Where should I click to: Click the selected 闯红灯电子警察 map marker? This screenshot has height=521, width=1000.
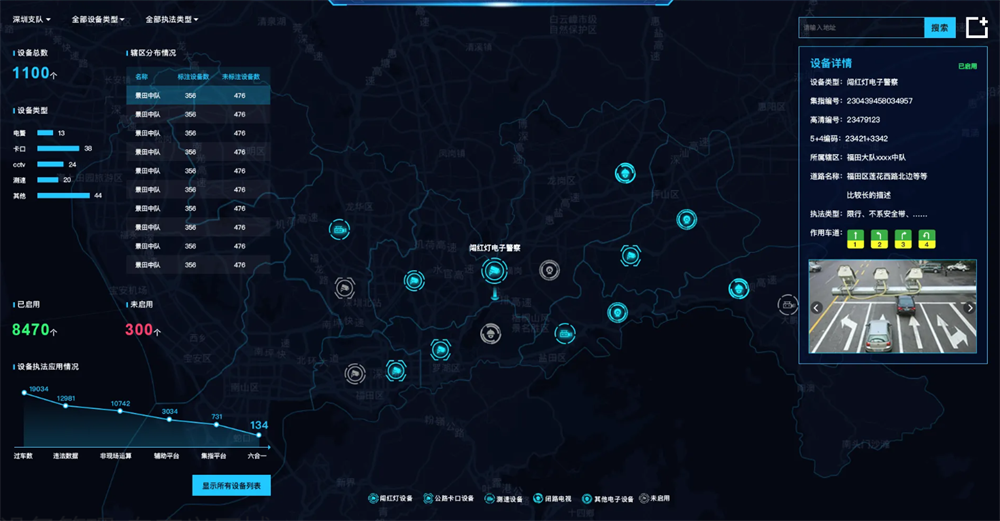click(x=492, y=270)
